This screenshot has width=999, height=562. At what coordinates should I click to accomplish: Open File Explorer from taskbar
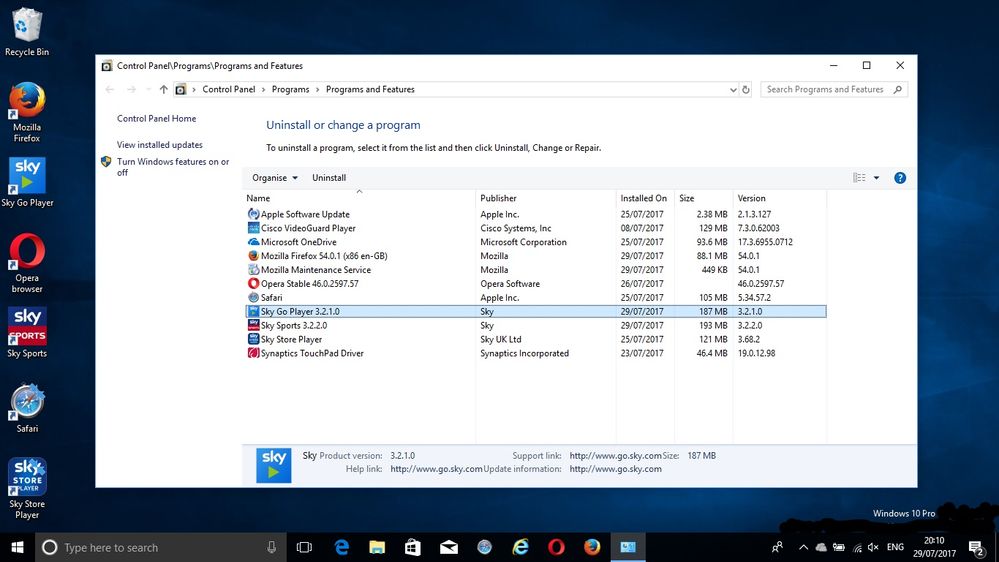click(377, 547)
